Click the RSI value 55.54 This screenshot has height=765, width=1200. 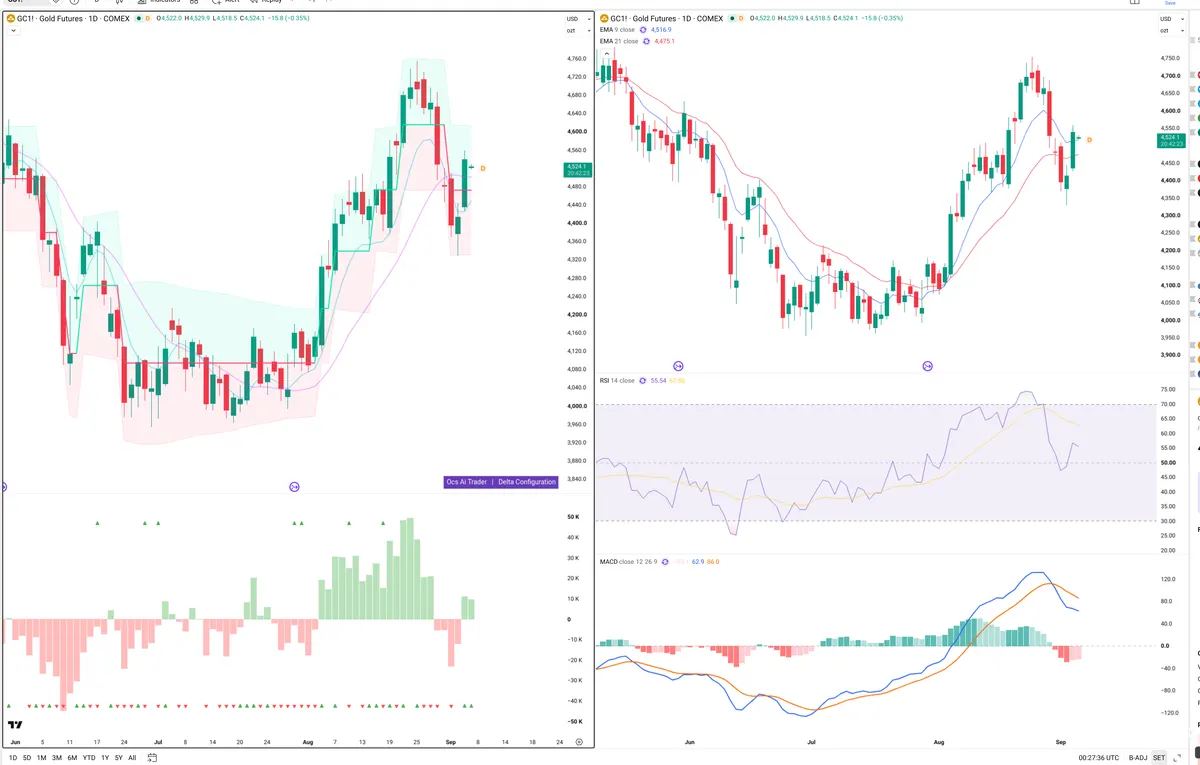click(658, 381)
